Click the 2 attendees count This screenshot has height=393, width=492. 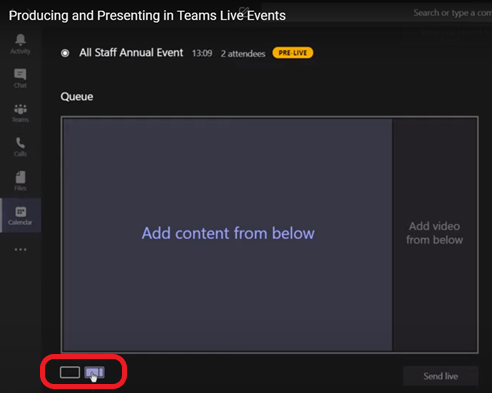pos(243,54)
